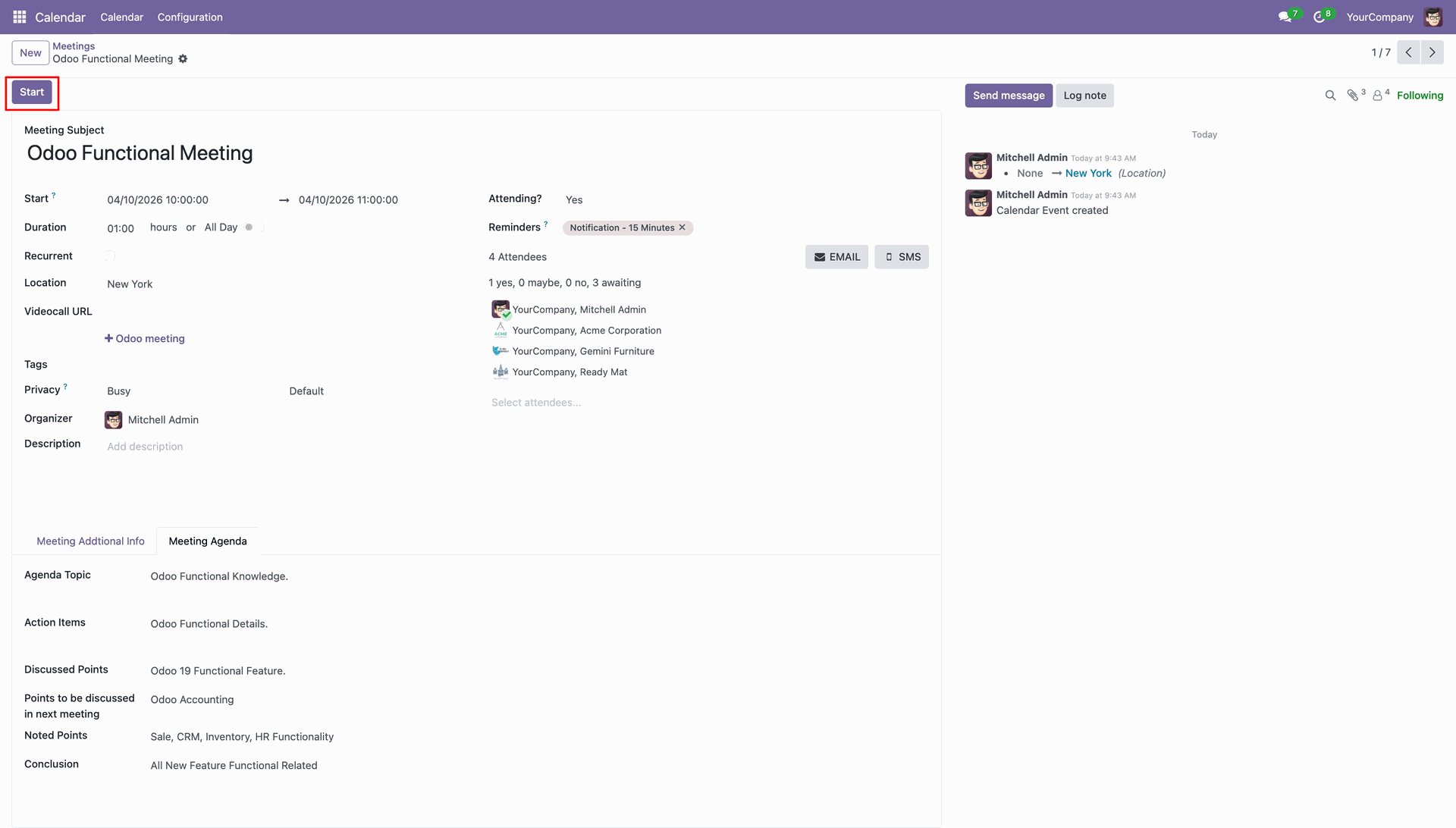1456x828 pixels.
Task: Edit the Location New York field
Action: pyautogui.click(x=284, y=284)
